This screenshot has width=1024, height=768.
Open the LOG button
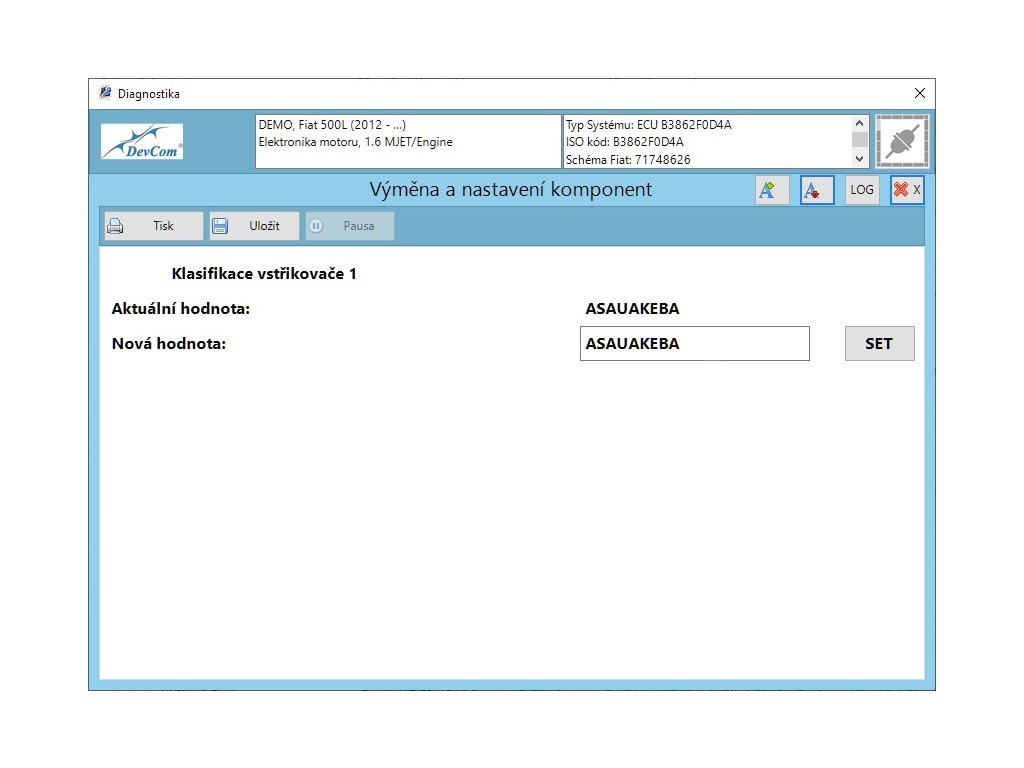click(861, 190)
